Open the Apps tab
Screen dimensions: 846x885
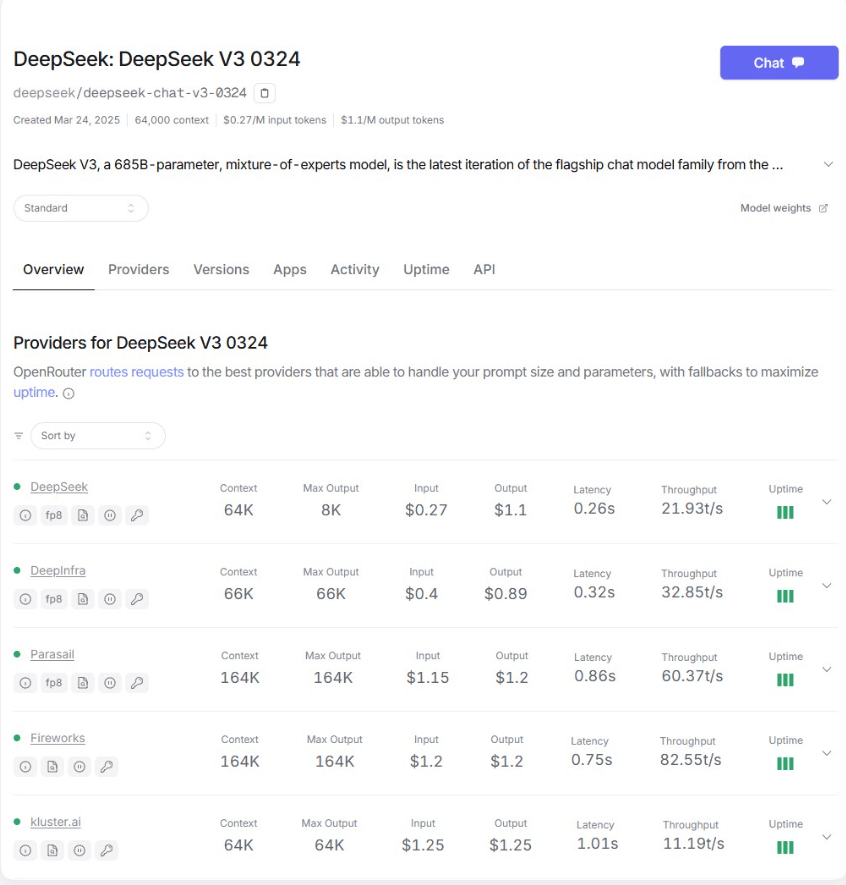click(290, 270)
